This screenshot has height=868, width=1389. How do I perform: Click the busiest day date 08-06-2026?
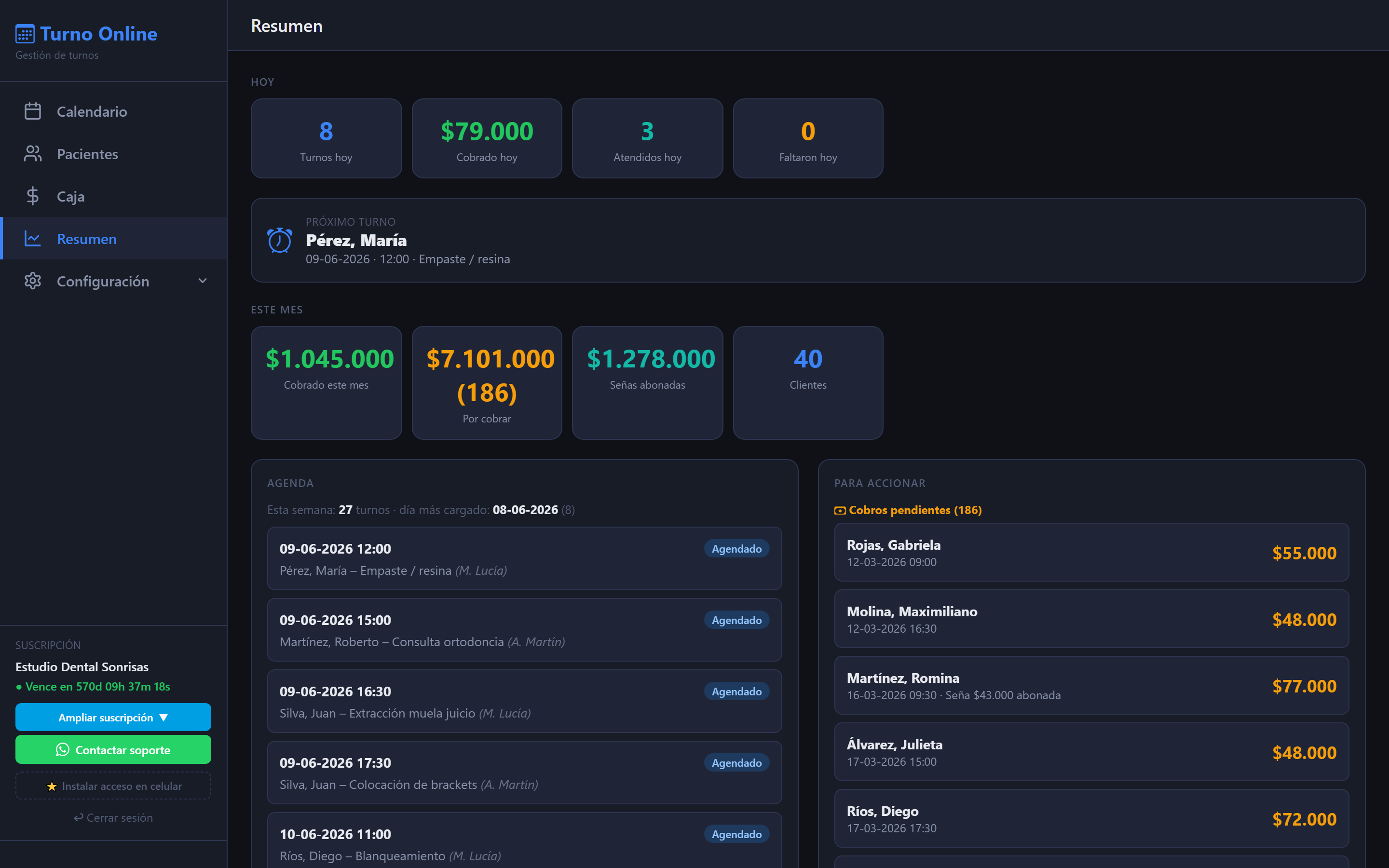(x=525, y=510)
